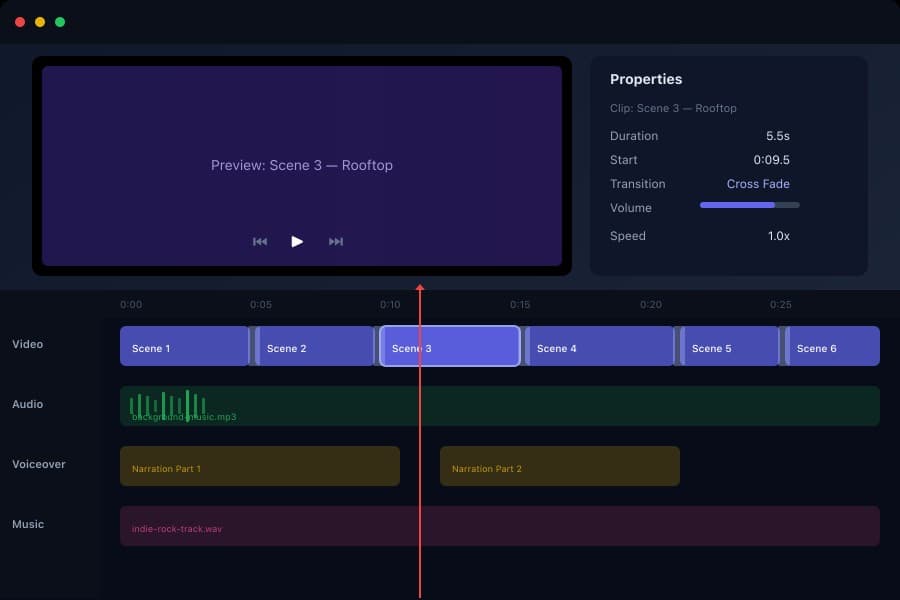Select the Scene 3 clip on the timeline

449,346
